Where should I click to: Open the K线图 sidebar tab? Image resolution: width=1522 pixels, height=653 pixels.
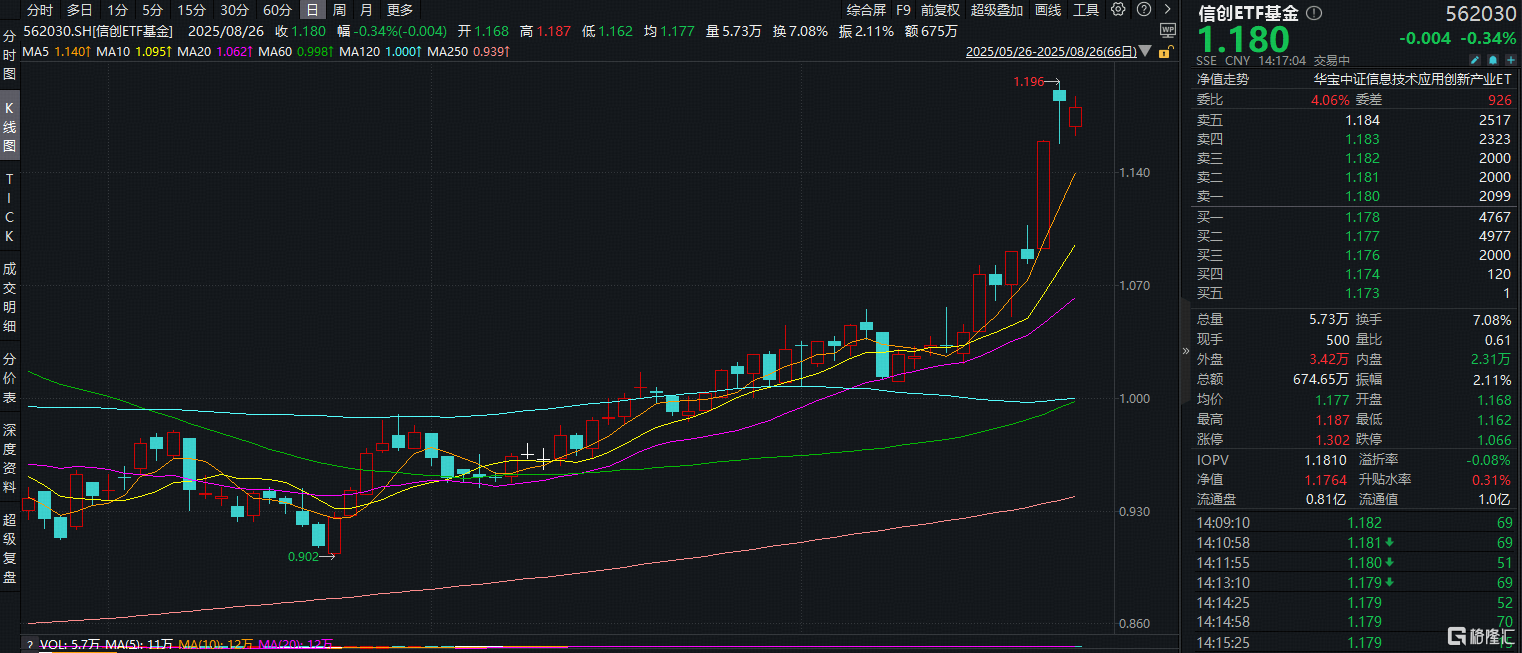[10, 124]
